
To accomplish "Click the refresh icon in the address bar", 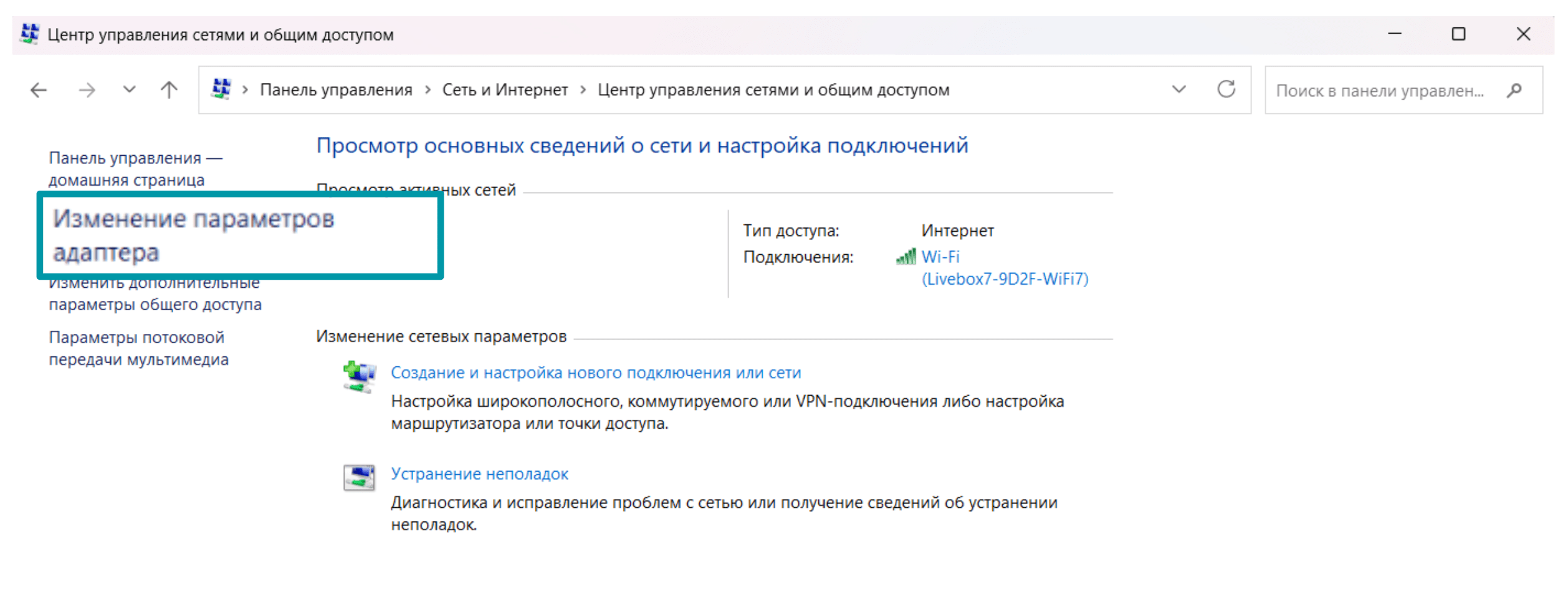I will click(x=1226, y=89).
